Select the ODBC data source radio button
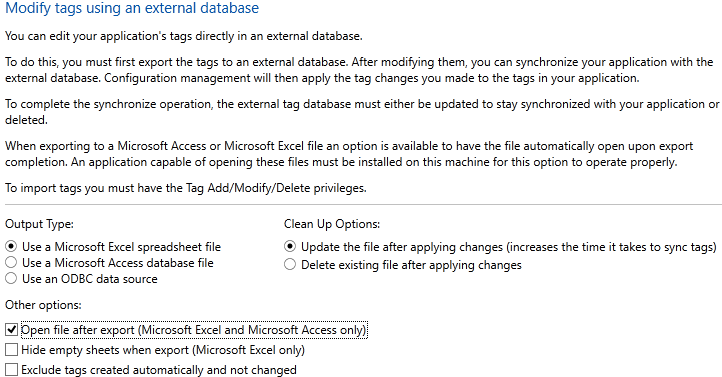The image size is (722, 377). tap(11, 279)
